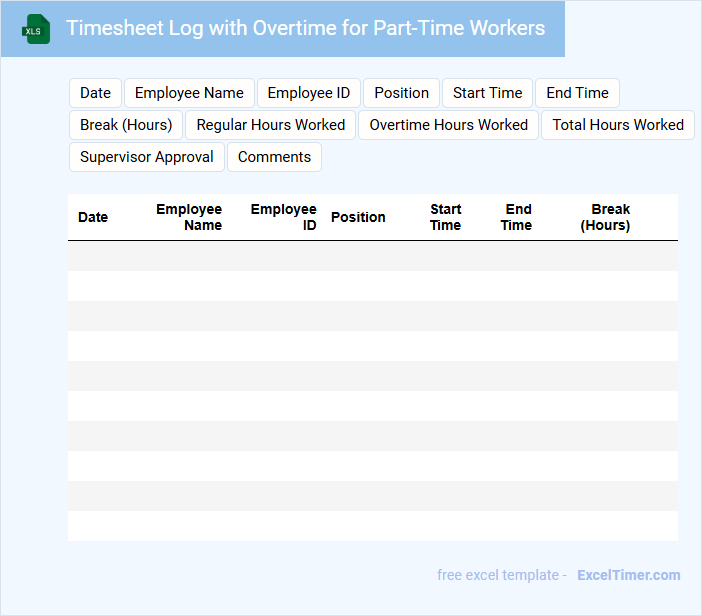Viewport: 702px width, 616px height.
Task: Click the Start Time table column header
Action: [x=445, y=217]
